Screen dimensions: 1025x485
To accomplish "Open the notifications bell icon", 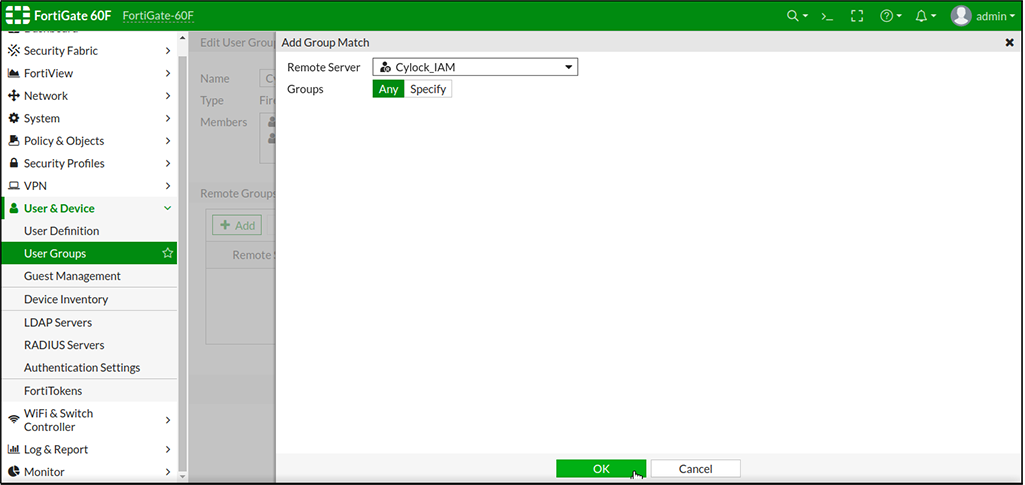I will (923, 16).
